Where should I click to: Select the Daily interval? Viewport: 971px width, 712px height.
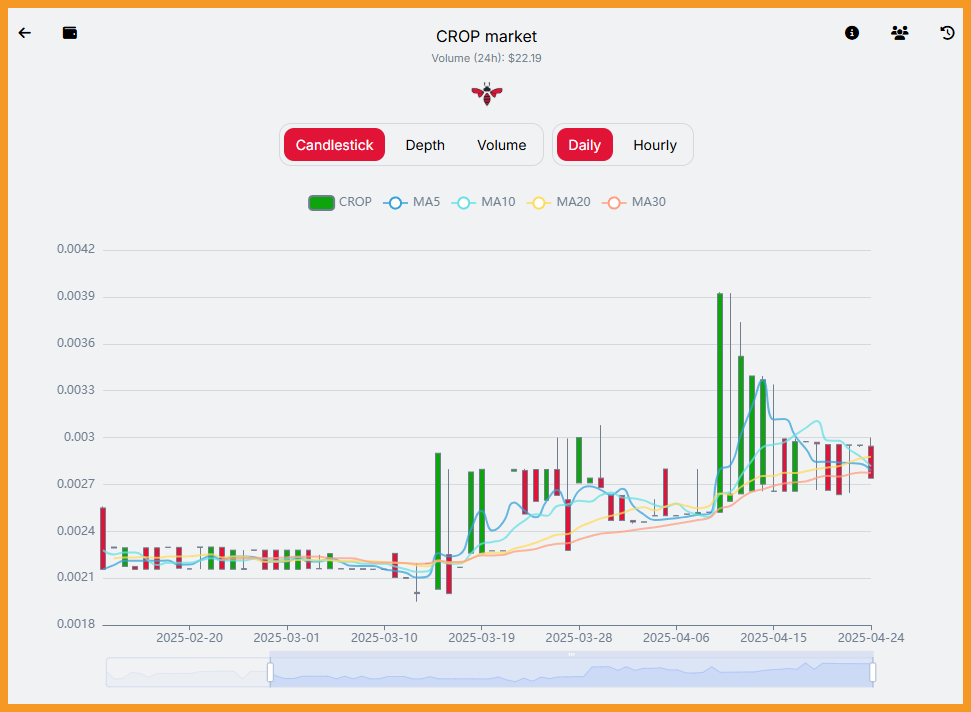click(585, 145)
